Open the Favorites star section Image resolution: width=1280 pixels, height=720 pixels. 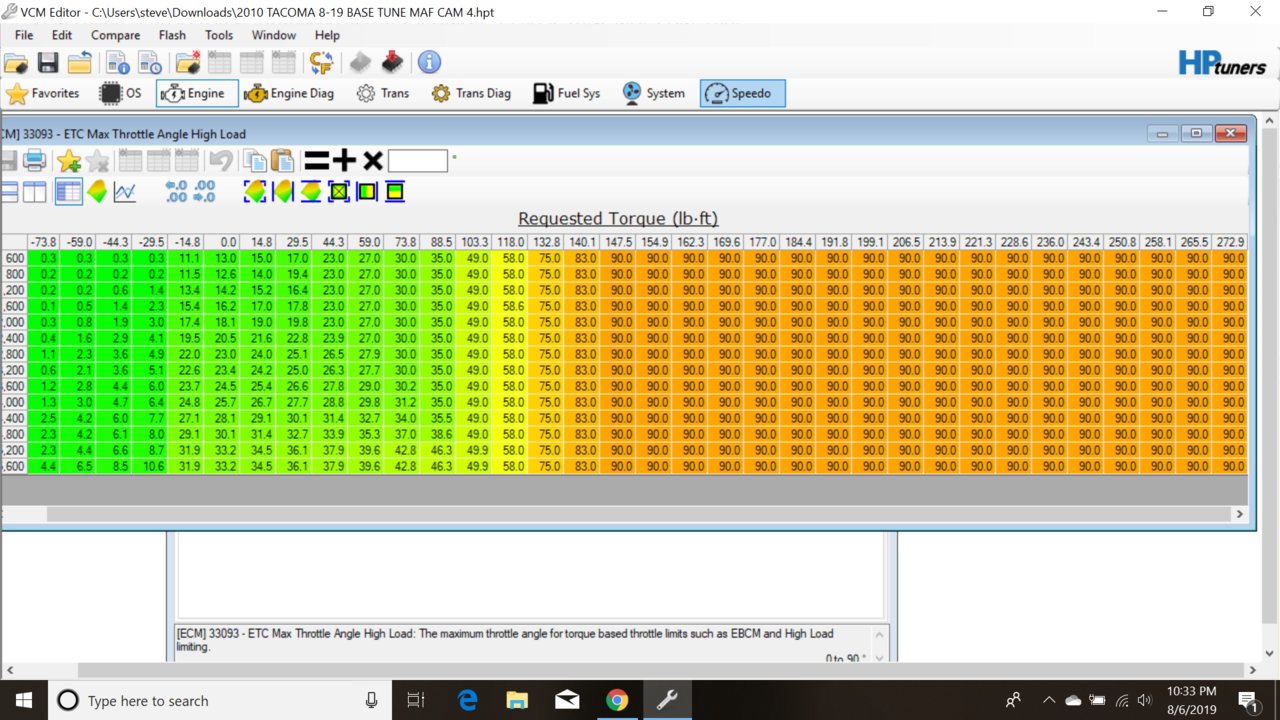tap(43, 94)
